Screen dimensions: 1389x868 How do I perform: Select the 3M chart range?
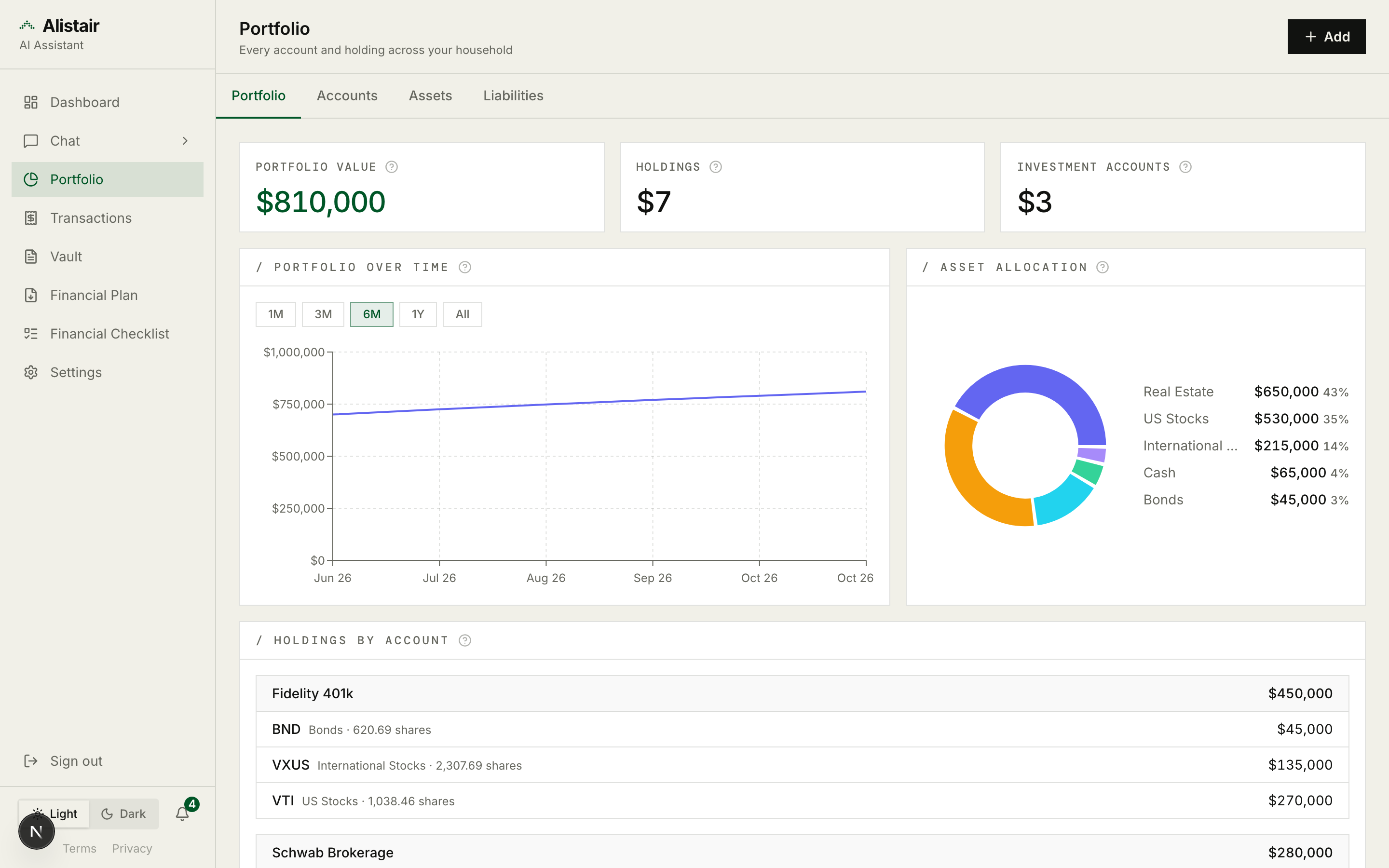(x=323, y=314)
